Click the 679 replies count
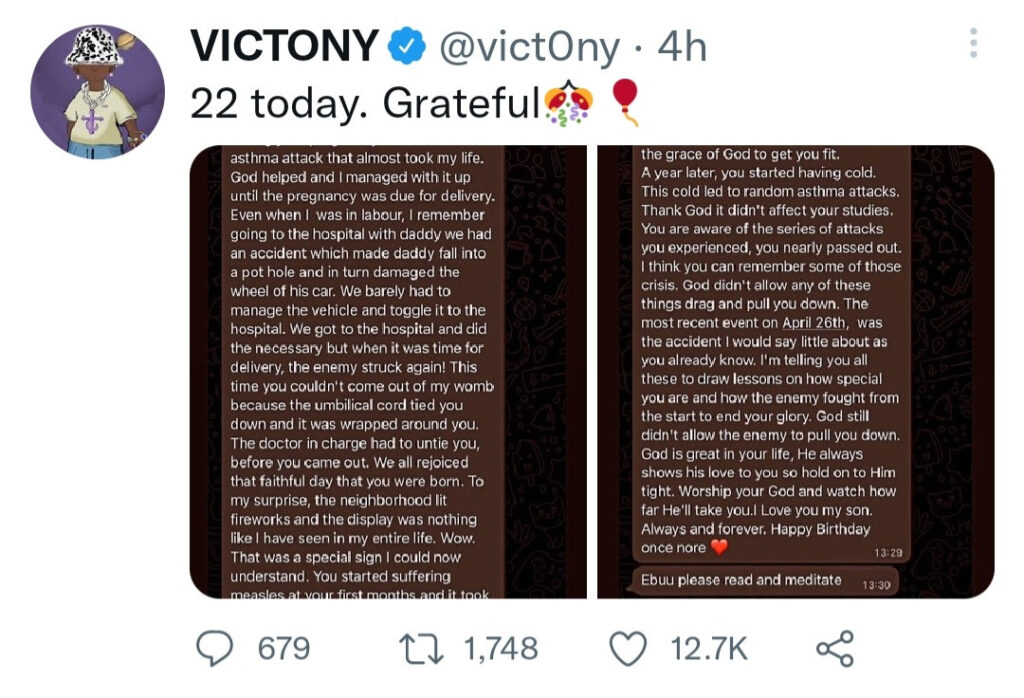 pyautogui.click(x=284, y=649)
